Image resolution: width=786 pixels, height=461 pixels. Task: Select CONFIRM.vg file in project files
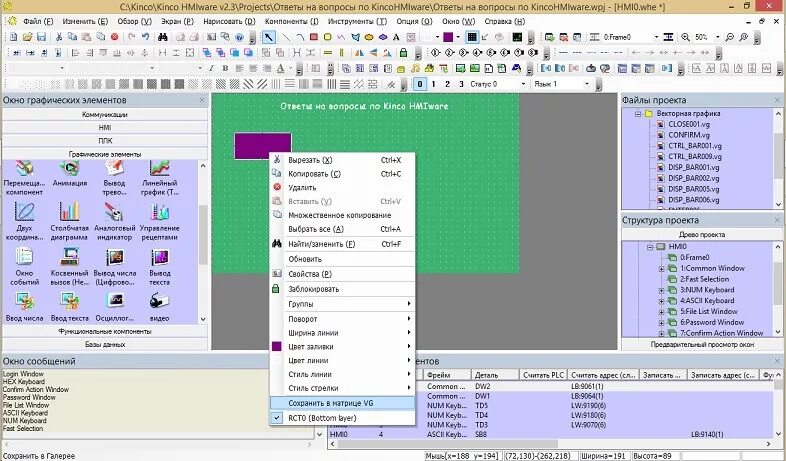689,135
